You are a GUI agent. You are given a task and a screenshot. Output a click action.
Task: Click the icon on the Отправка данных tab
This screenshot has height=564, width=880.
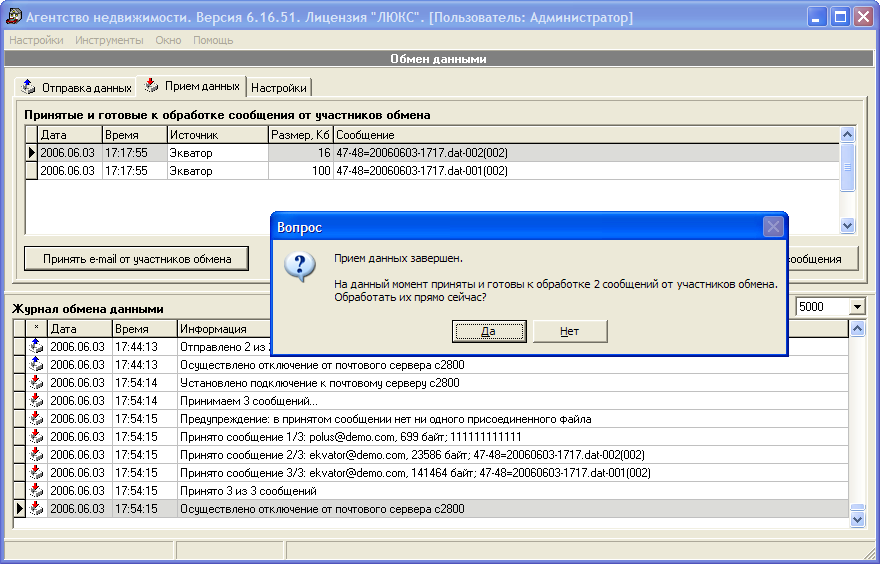(28, 87)
